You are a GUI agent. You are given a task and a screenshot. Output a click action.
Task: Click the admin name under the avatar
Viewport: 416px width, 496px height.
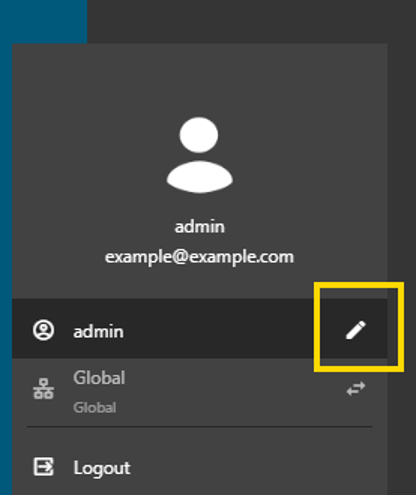(199, 227)
